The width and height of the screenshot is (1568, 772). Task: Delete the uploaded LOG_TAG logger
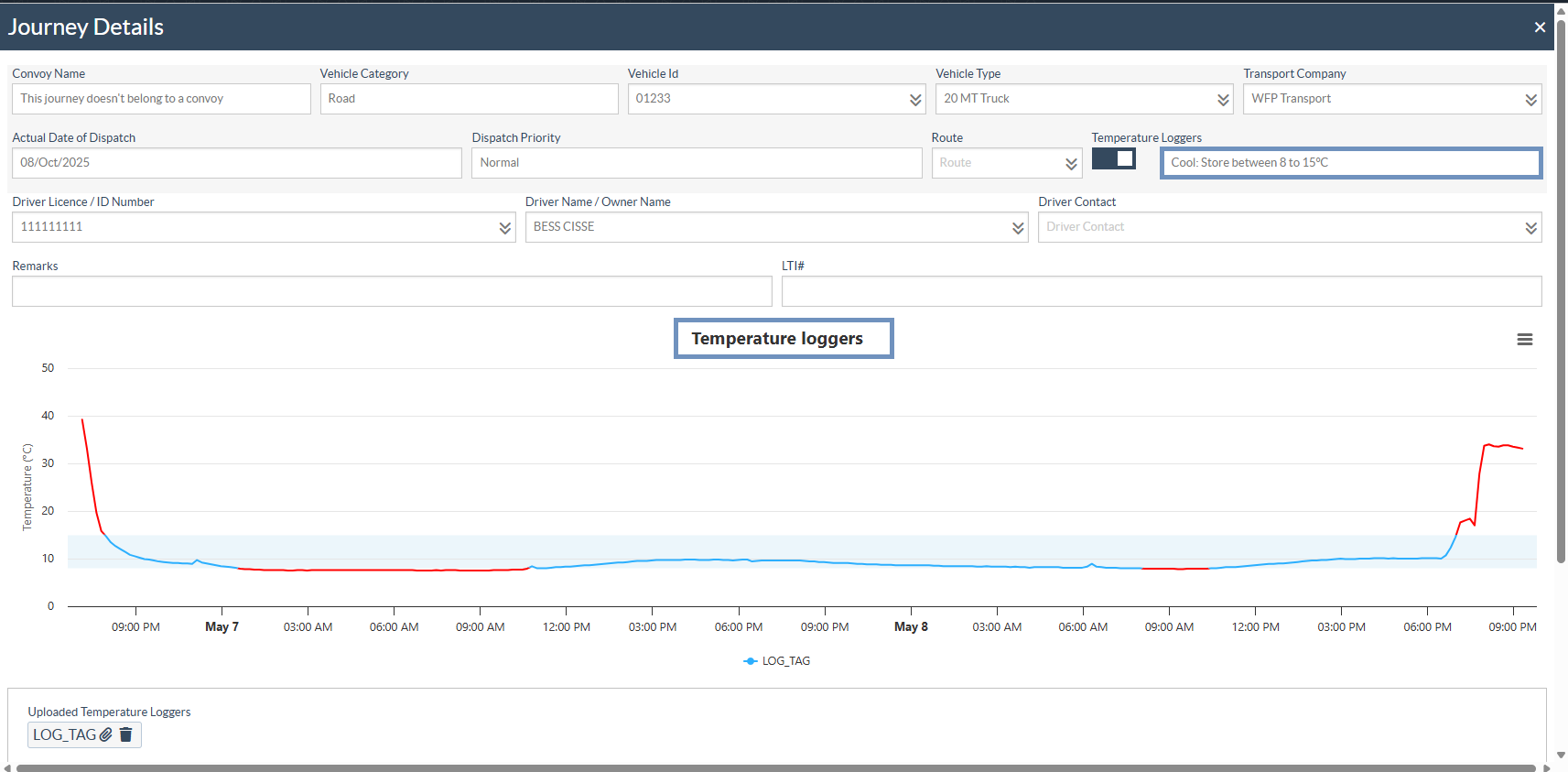click(x=126, y=734)
